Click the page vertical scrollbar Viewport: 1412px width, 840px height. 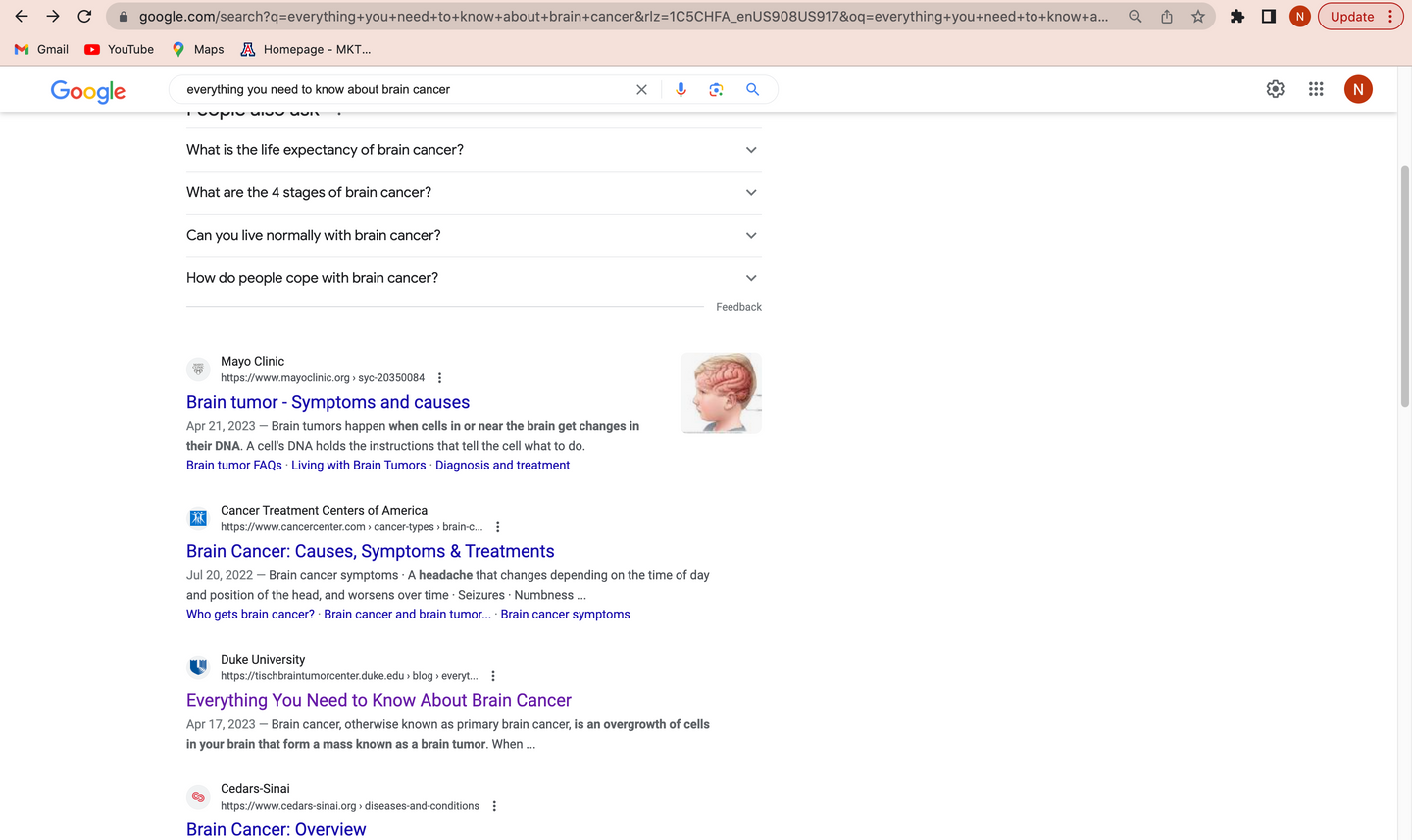tap(1405, 286)
